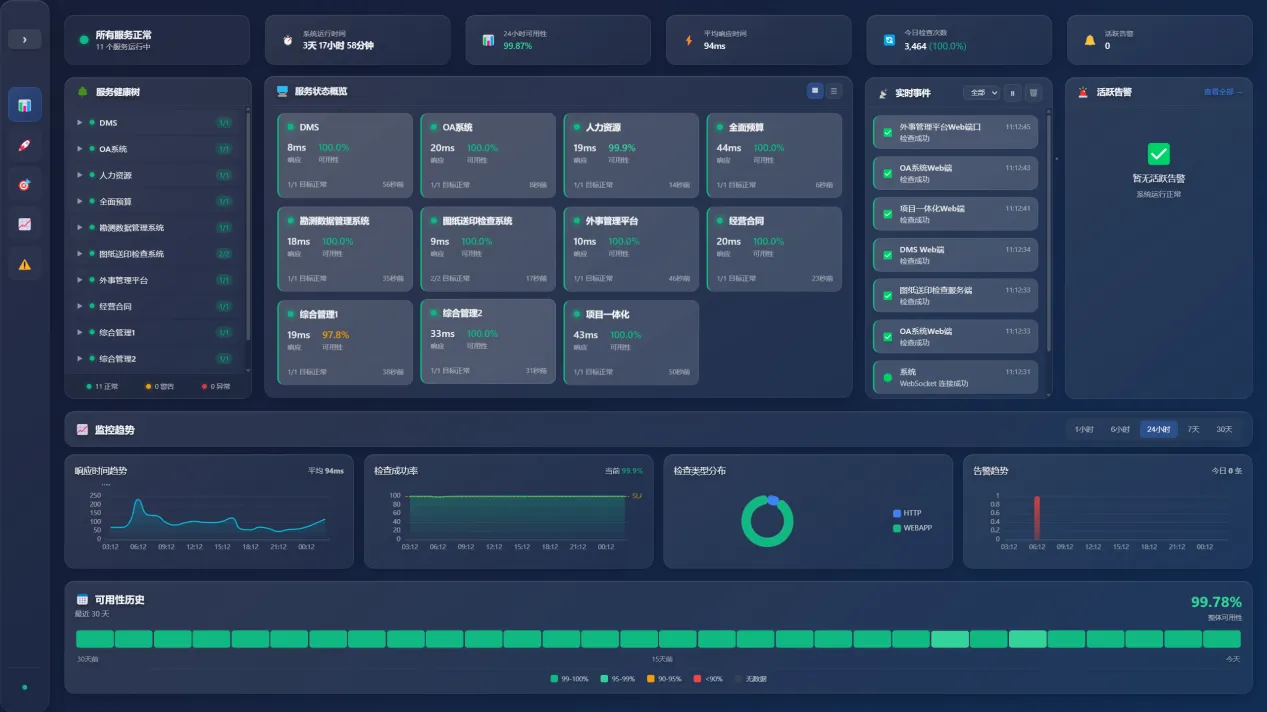
Task: Open the target icon in sidebar
Action: point(24,185)
